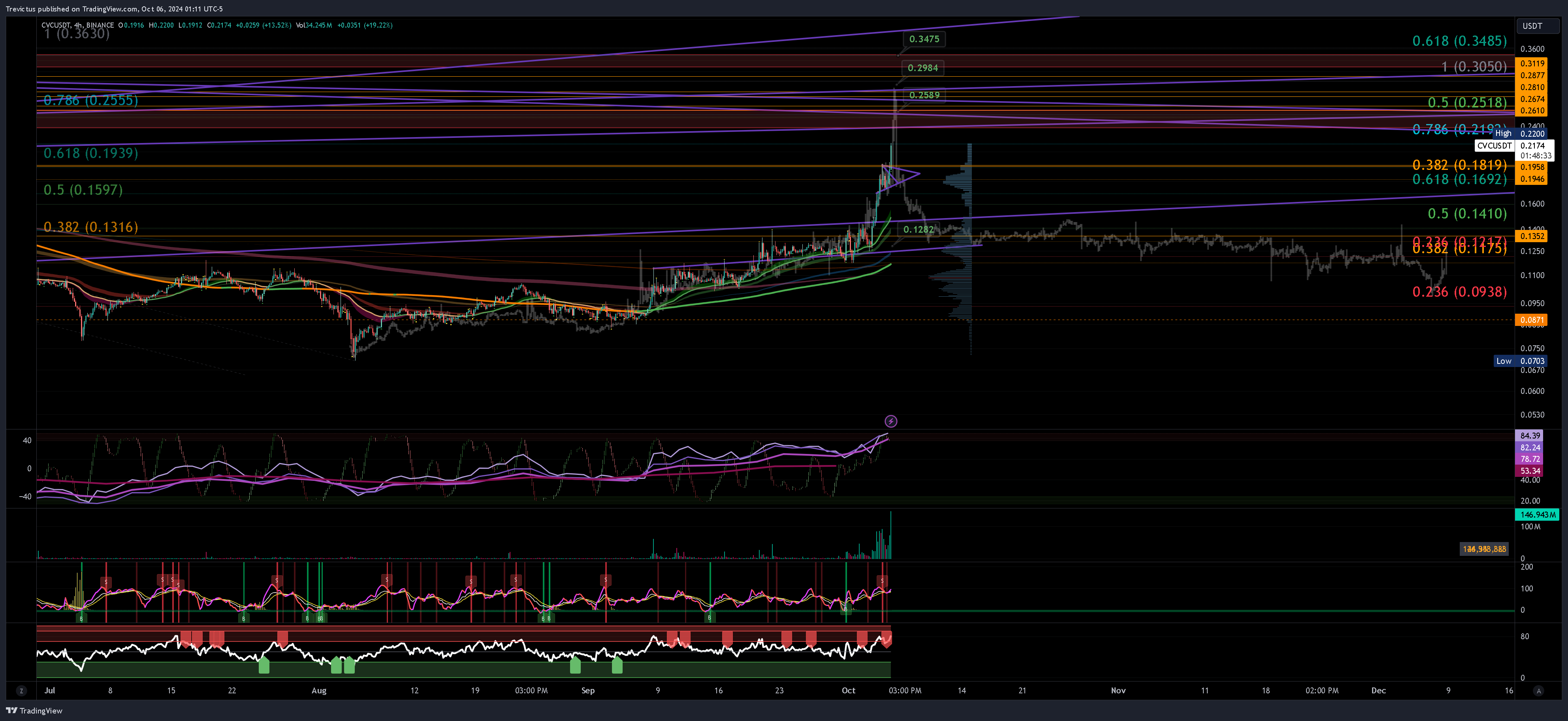Click the 0.3475 target callout label

click(x=924, y=39)
